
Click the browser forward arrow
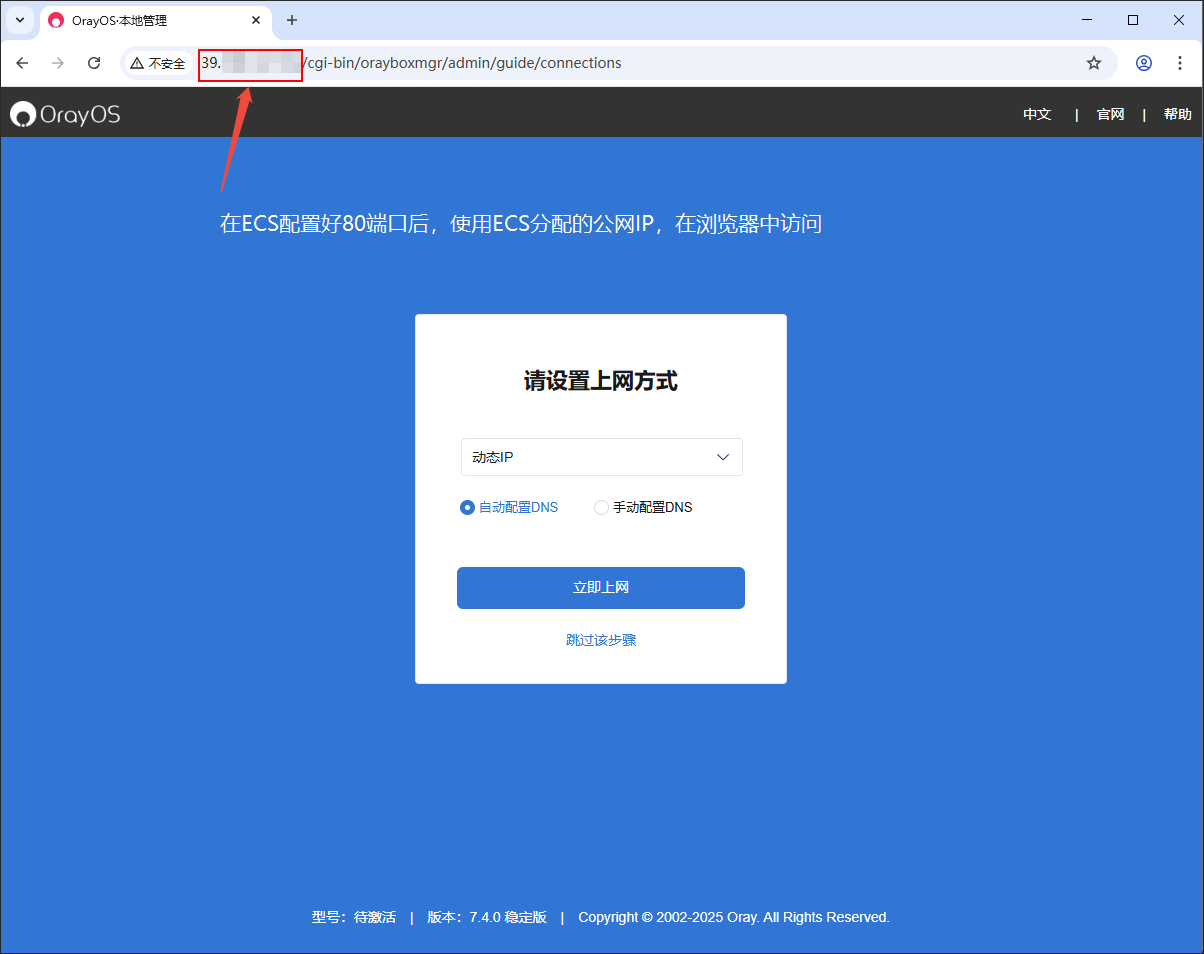point(58,63)
